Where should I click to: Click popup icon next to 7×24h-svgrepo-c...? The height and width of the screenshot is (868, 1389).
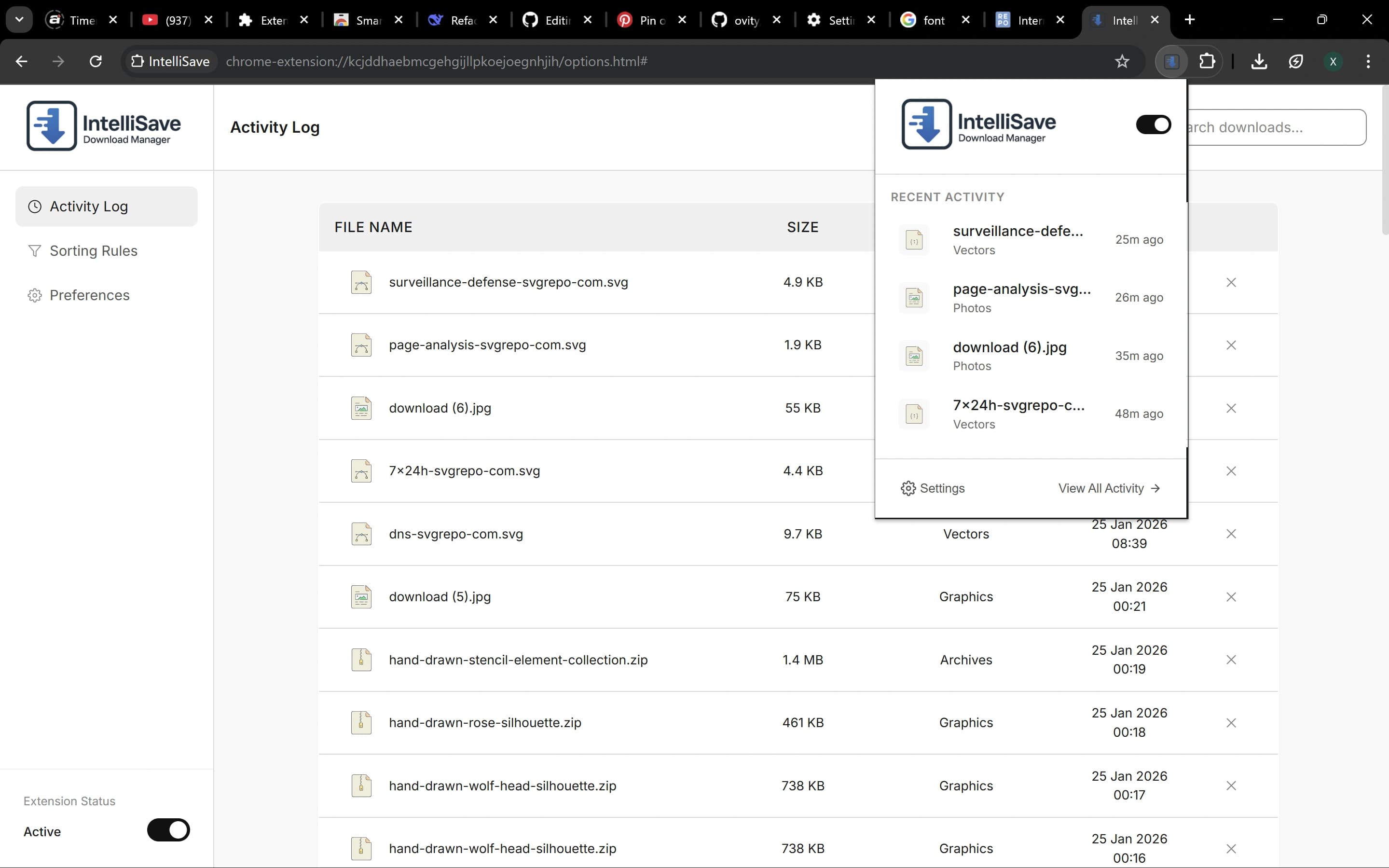click(914, 414)
